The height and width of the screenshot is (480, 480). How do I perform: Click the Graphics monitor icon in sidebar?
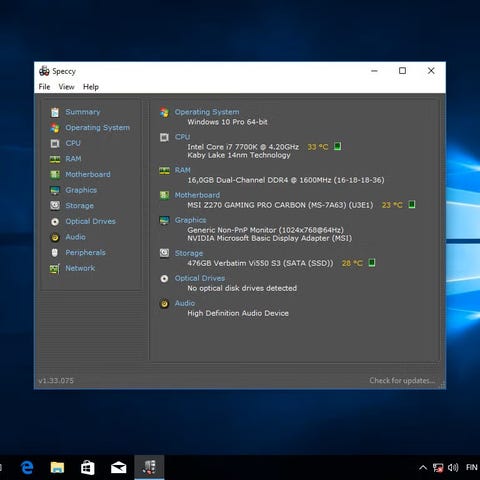click(x=55, y=190)
